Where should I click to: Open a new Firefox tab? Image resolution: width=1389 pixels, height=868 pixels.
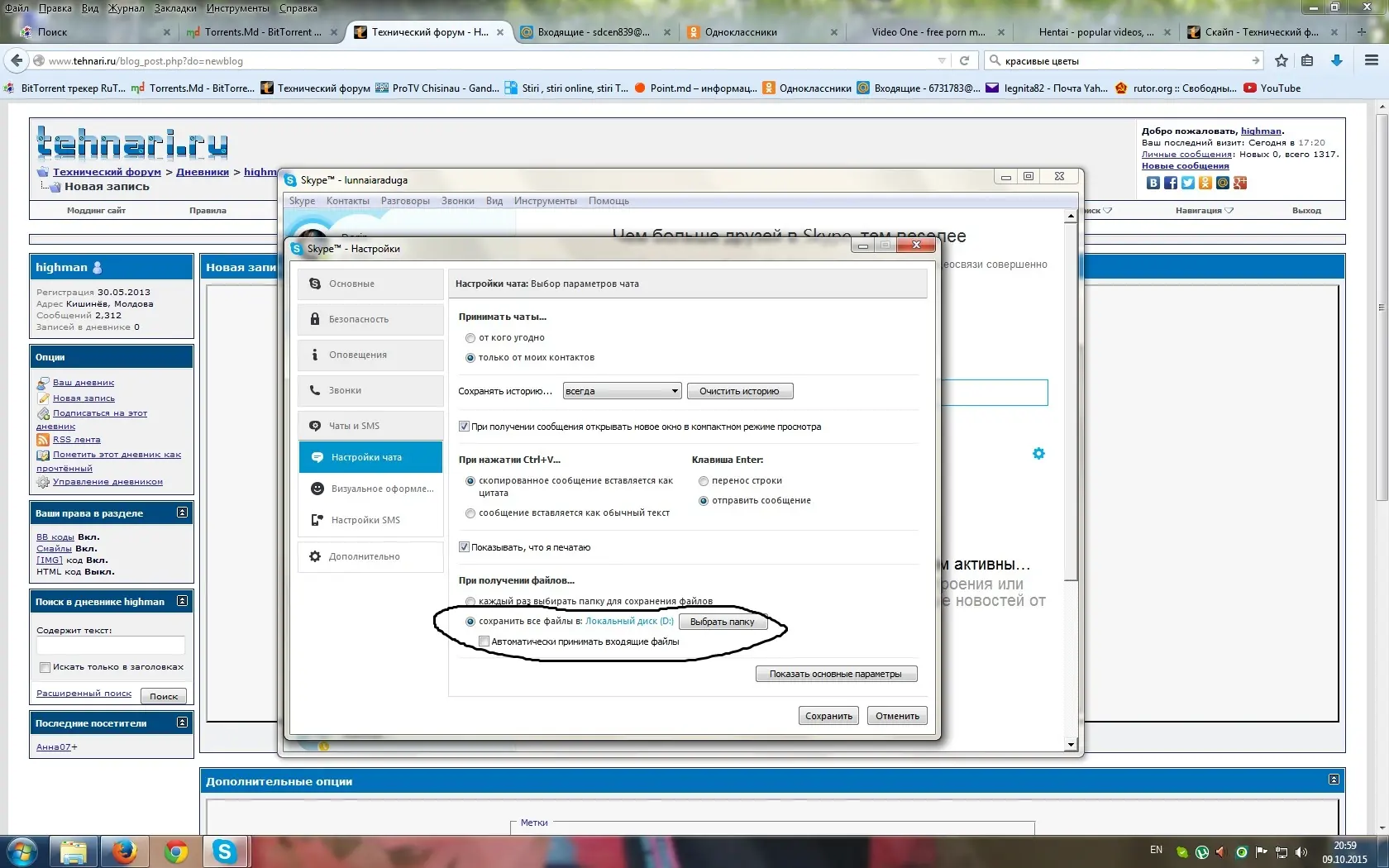(1361, 32)
